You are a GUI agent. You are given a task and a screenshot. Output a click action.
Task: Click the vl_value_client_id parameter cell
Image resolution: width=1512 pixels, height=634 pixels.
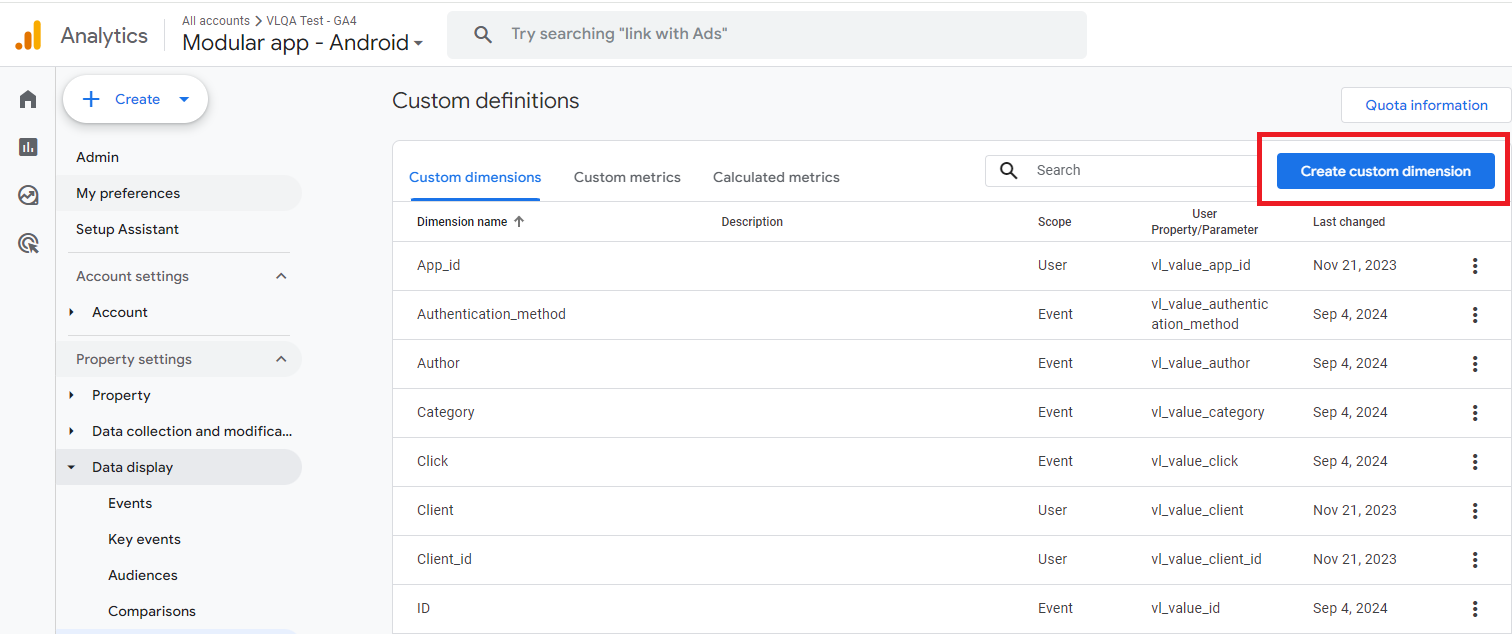click(x=1206, y=559)
